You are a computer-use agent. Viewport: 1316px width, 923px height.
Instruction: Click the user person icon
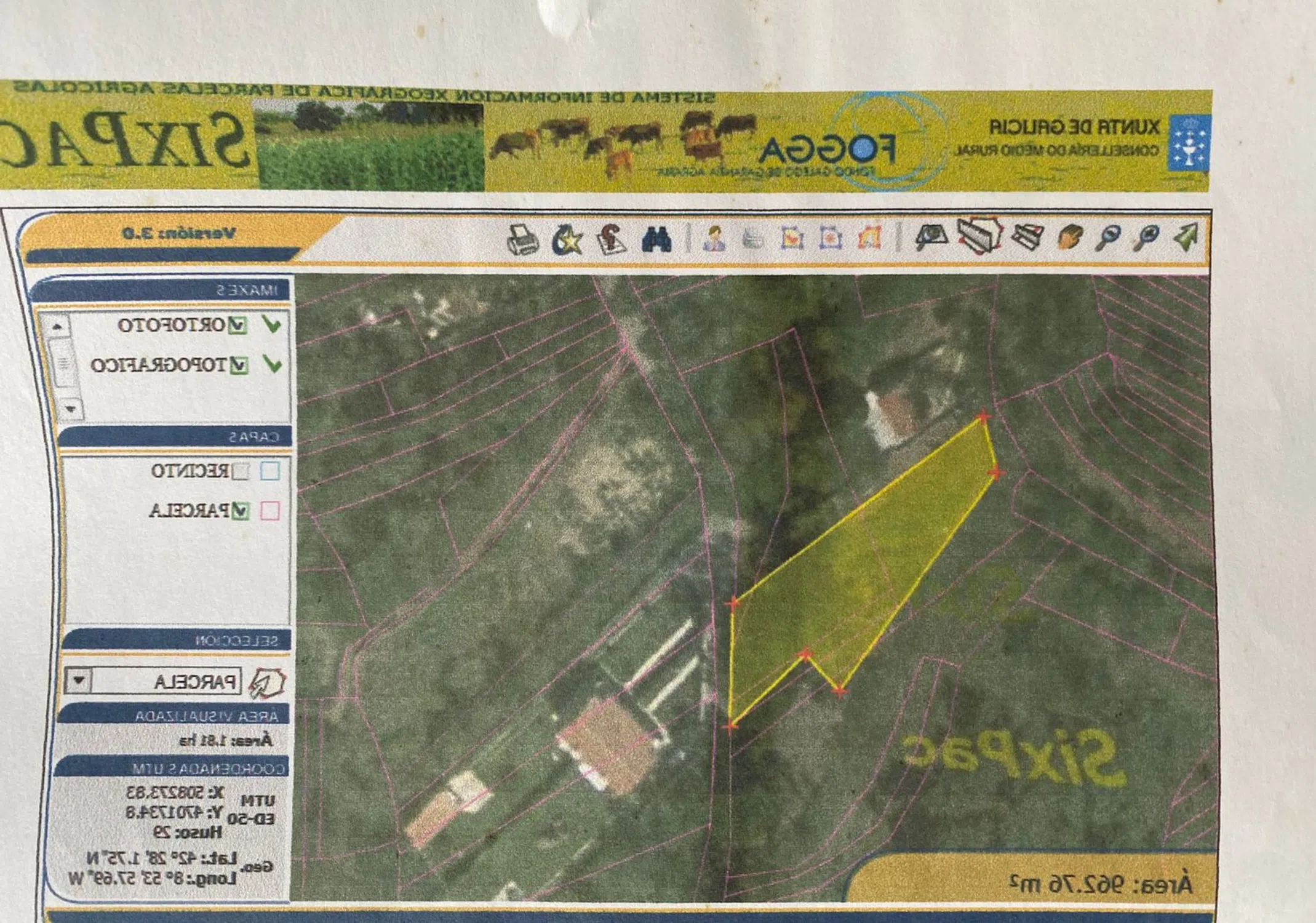point(714,238)
